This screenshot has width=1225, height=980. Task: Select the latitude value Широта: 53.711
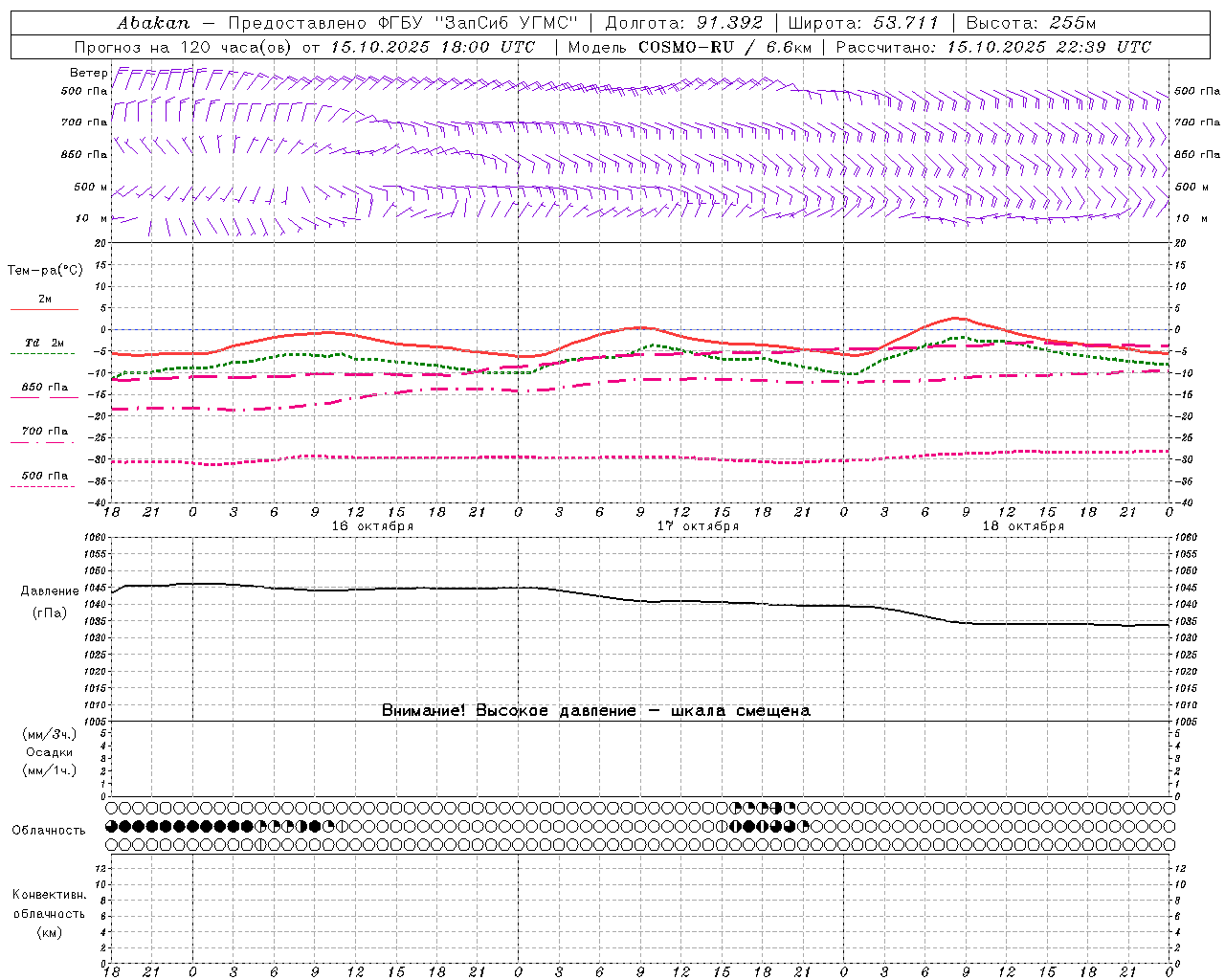click(x=863, y=23)
